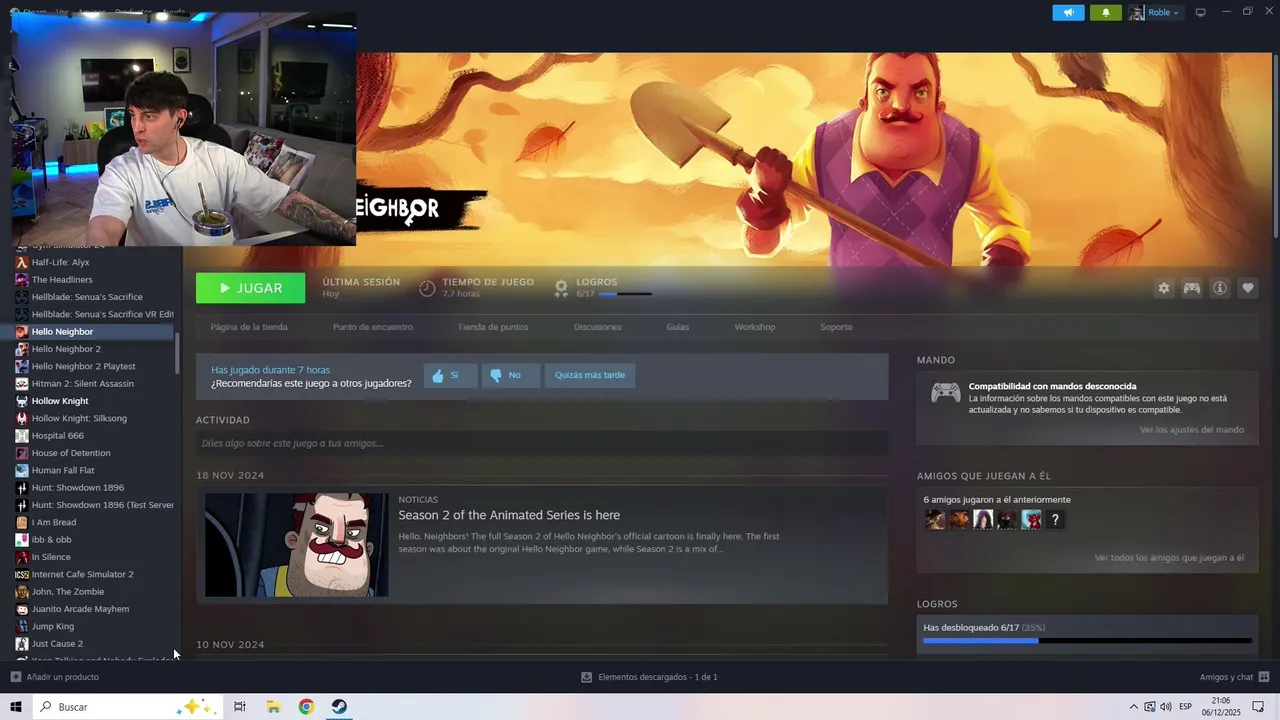
Task: Click the I Am Bread icon
Action: pyautogui.click(x=21, y=522)
